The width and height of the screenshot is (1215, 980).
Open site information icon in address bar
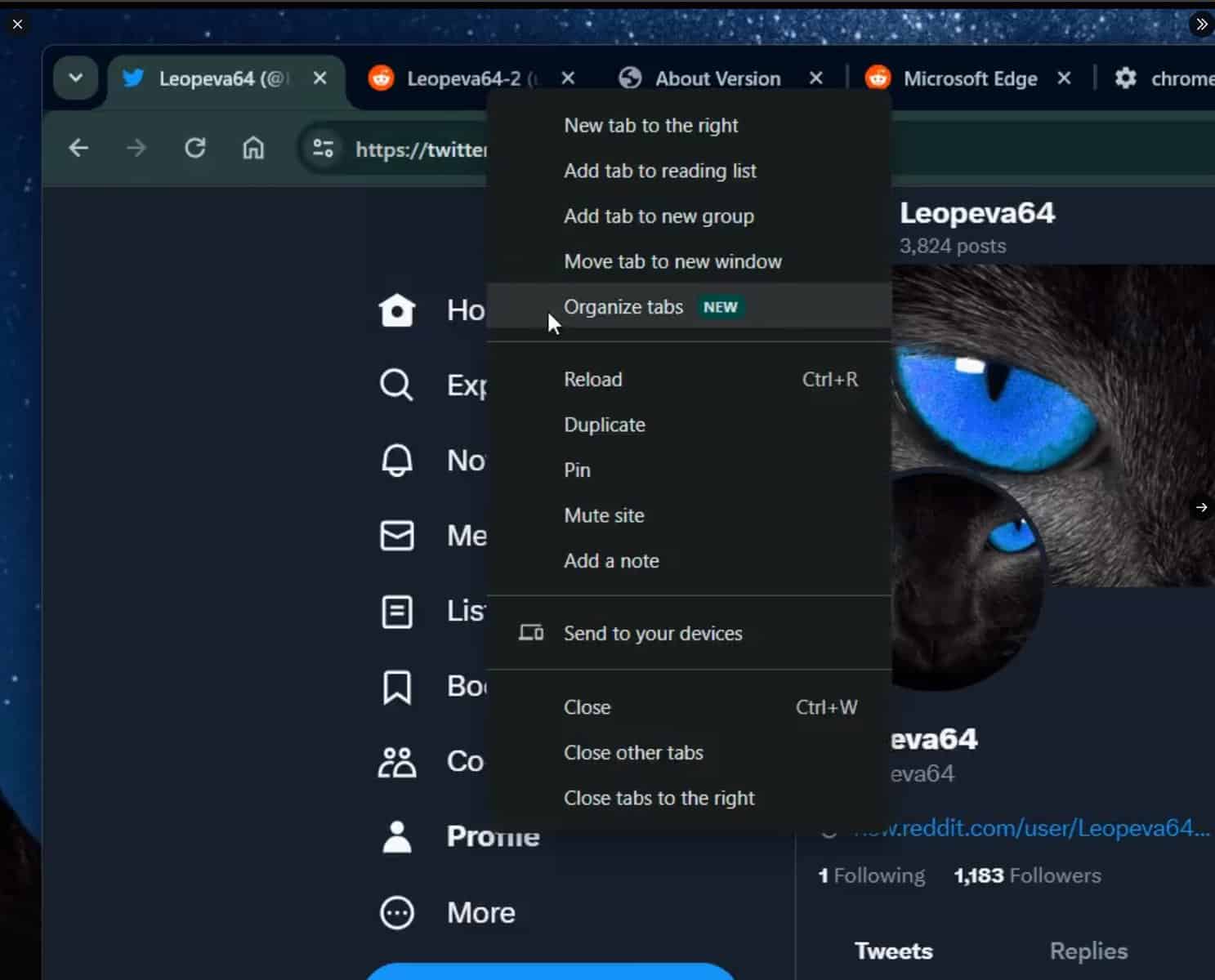click(x=324, y=149)
